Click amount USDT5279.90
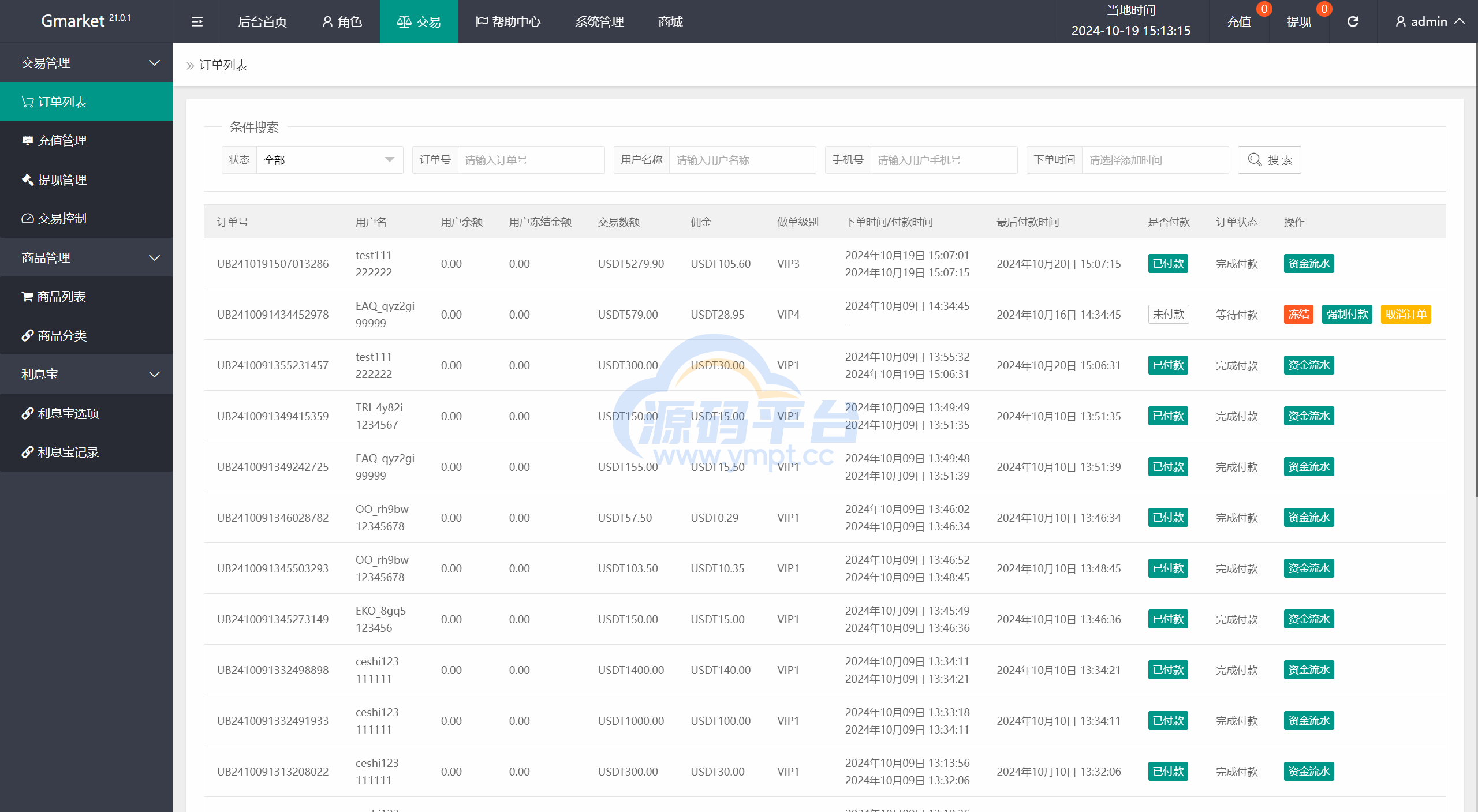The height and width of the screenshot is (812, 1478). (x=630, y=264)
